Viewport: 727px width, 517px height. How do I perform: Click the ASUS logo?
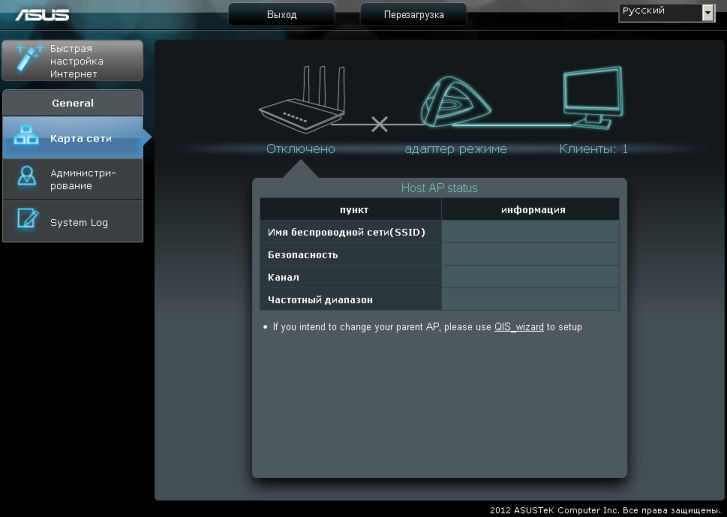41,14
